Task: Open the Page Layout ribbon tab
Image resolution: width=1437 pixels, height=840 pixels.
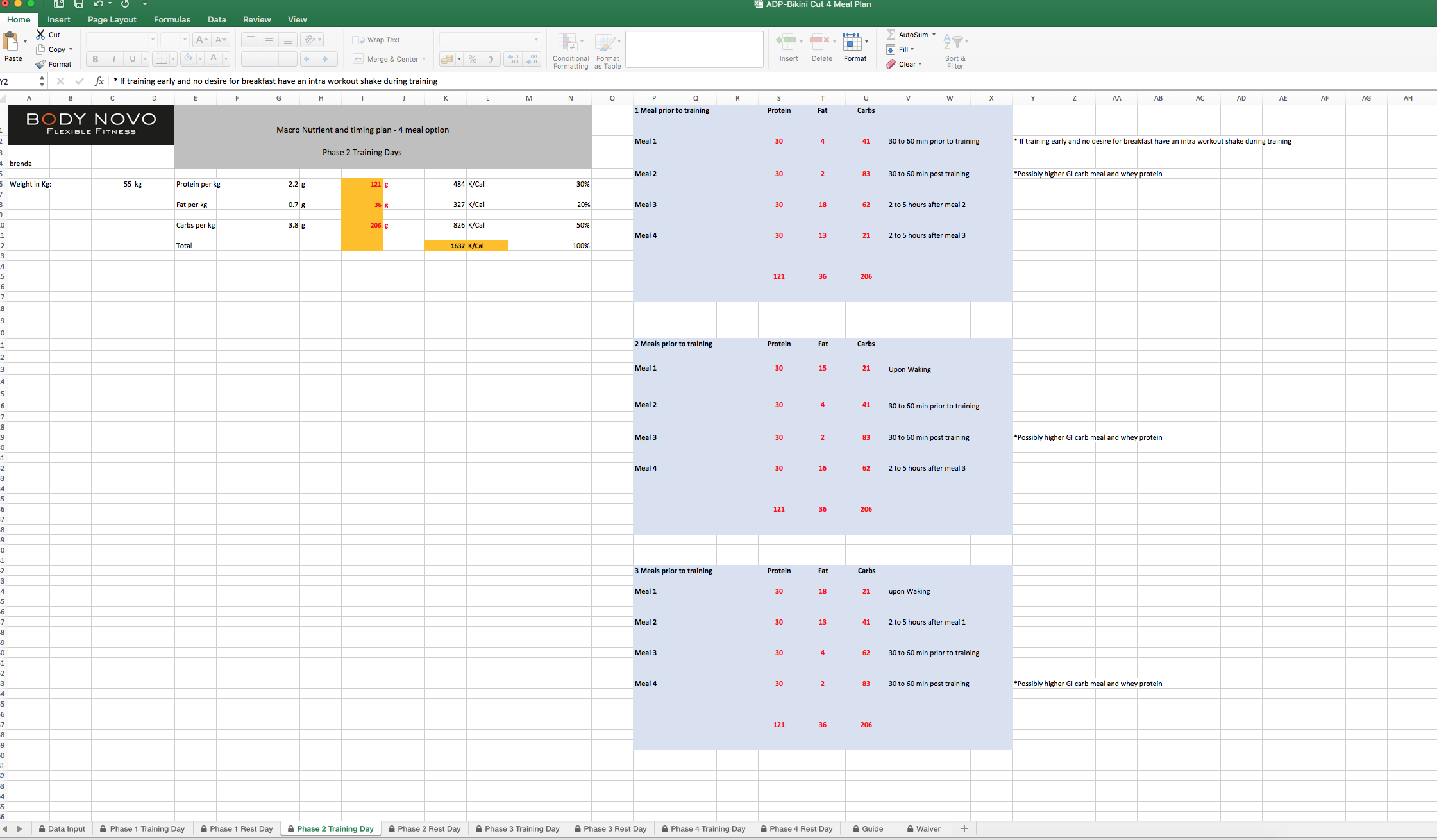Action: pyautogui.click(x=112, y=19)
